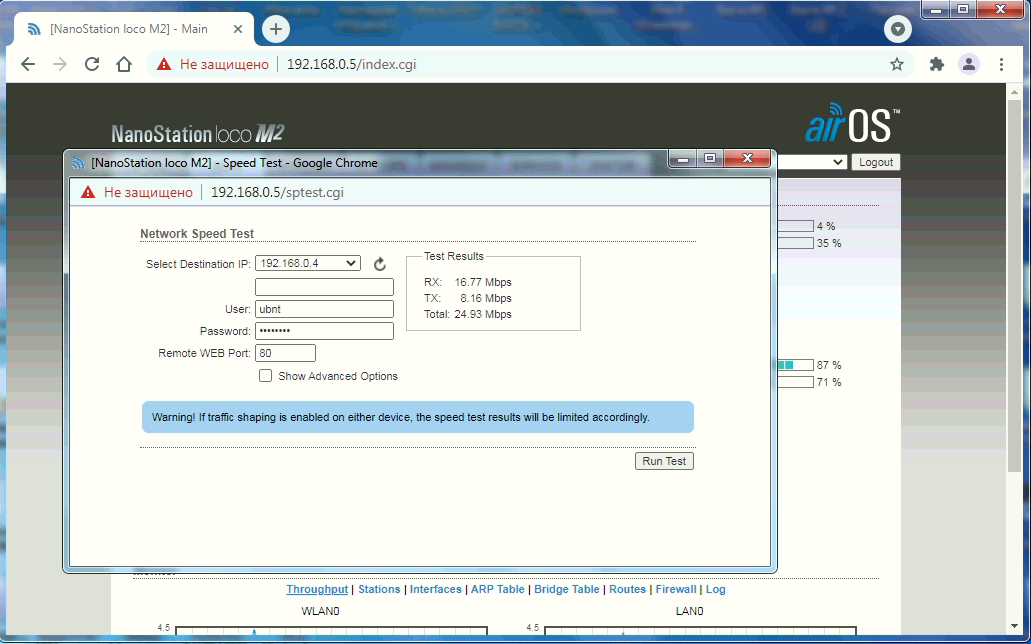Click the Run Test button
The image size is (1031, 644).
(664, 461)
